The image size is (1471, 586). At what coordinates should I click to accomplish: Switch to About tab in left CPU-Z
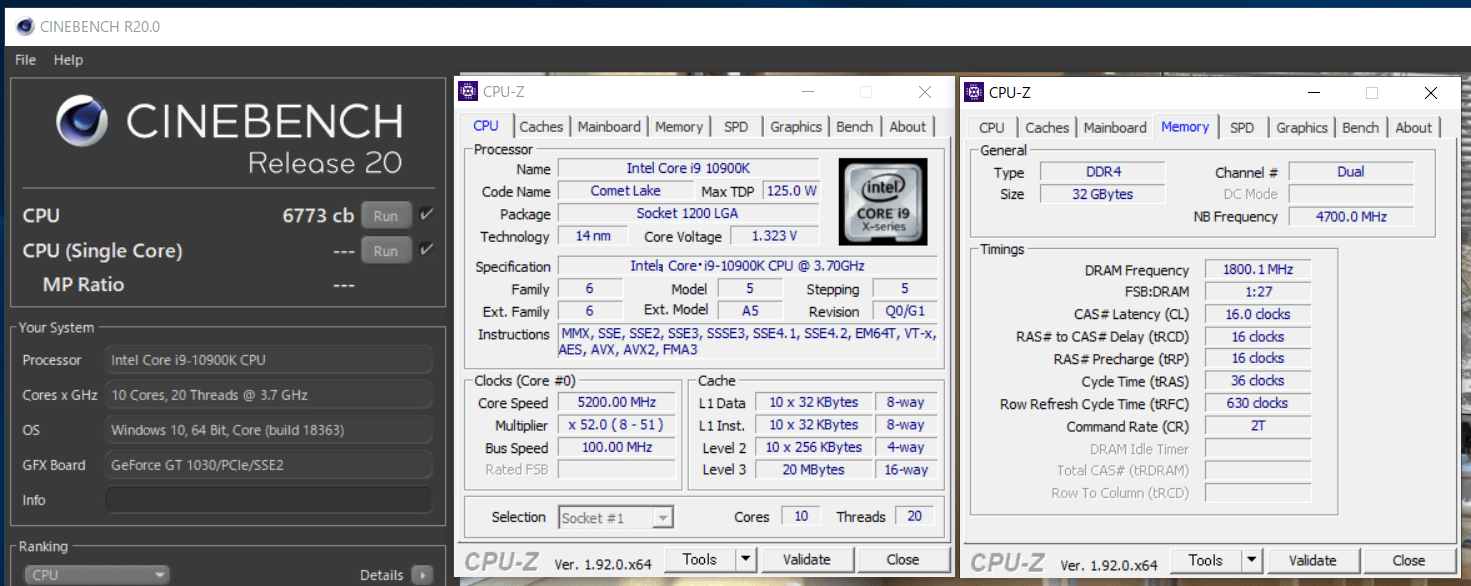click(x=908, y=126)
